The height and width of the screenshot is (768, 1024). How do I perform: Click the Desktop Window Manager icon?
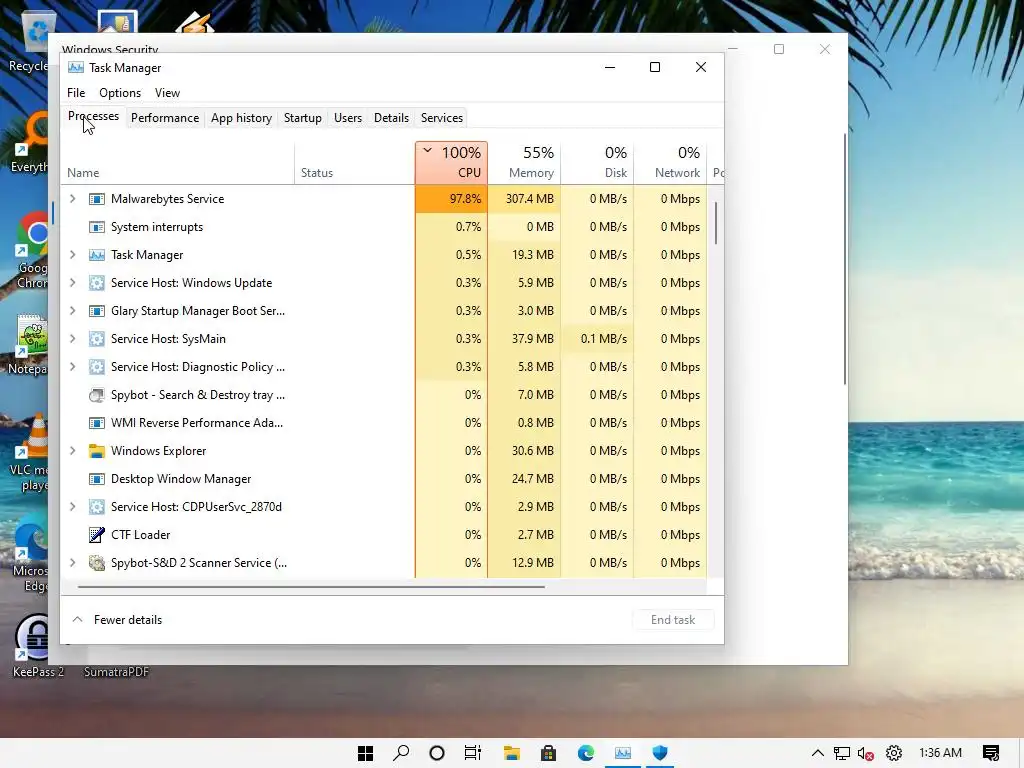[x=97, y=479]
